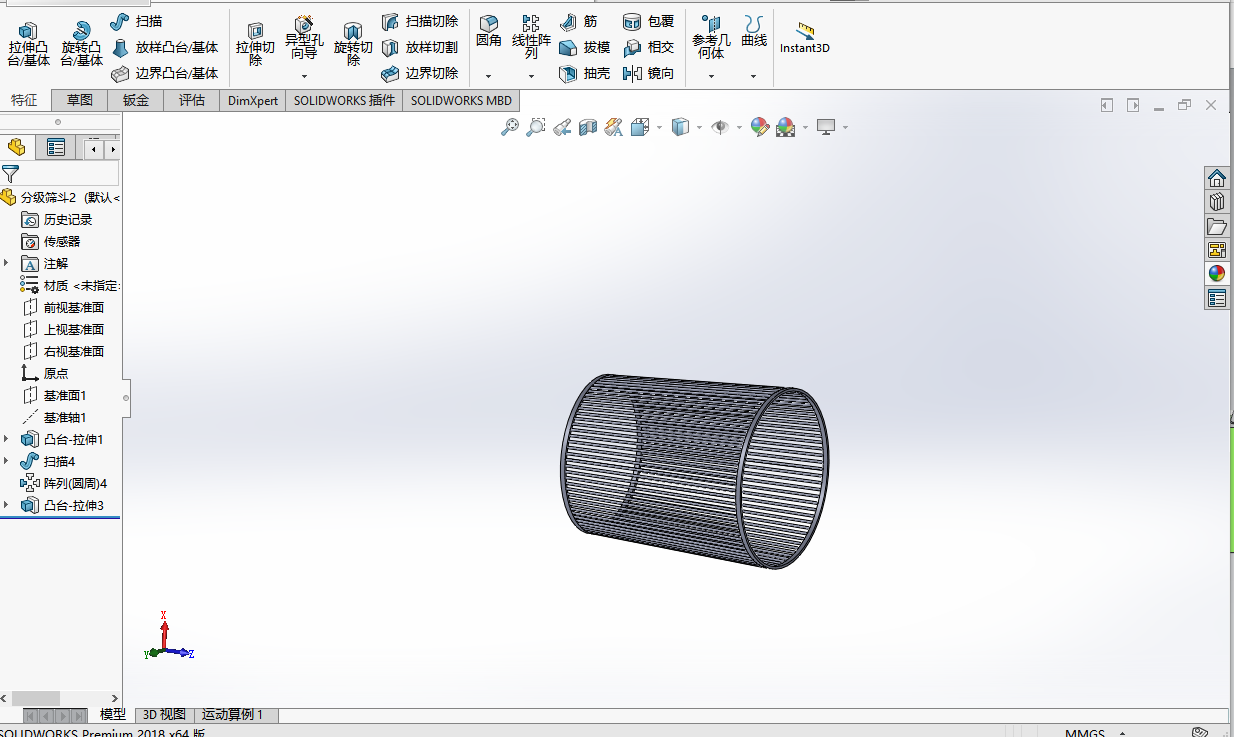Choose the 边界切除 boundary cut tool
1234x737 pixels.
click(420, 73)
